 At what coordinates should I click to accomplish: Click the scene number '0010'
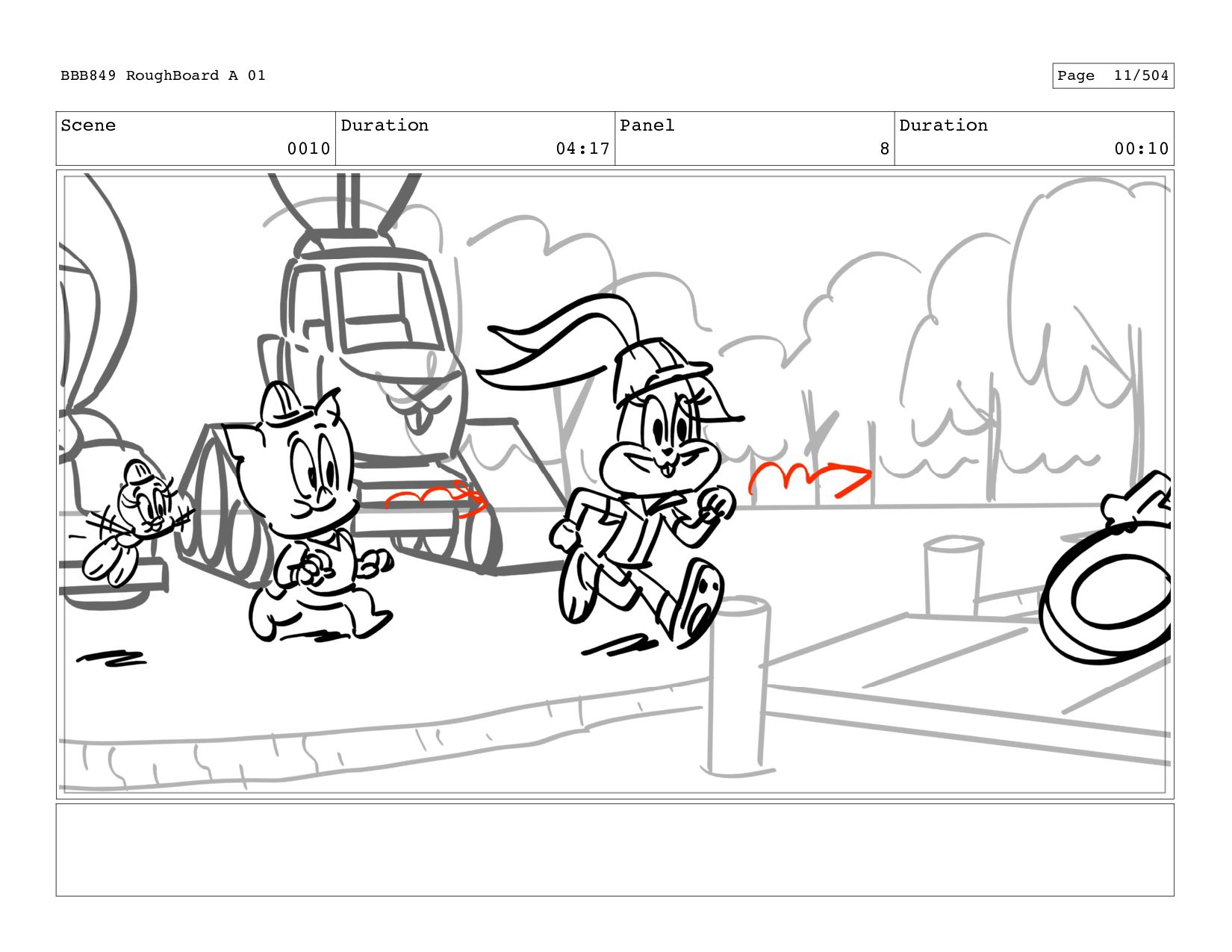(309, 149)
